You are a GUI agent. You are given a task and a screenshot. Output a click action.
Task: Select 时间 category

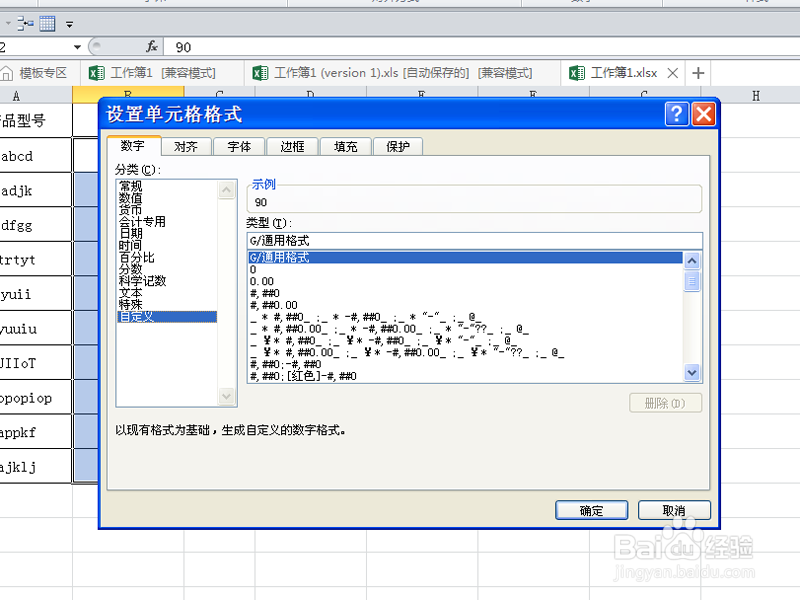click(131, 245)
